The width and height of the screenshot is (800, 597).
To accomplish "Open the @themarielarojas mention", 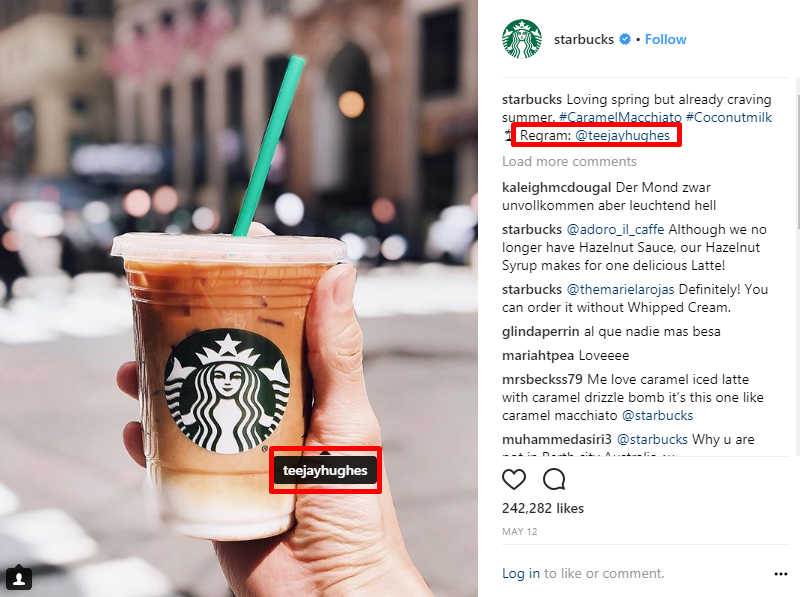I will tap(620, 290).
